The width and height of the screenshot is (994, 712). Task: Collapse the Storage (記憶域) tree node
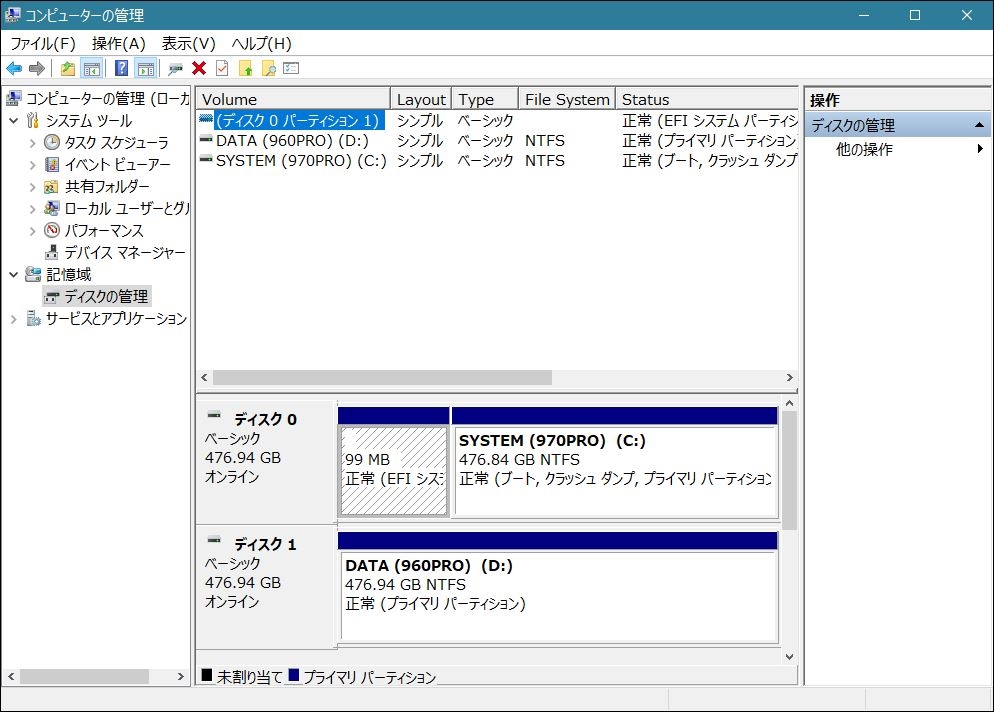[13, 275]
